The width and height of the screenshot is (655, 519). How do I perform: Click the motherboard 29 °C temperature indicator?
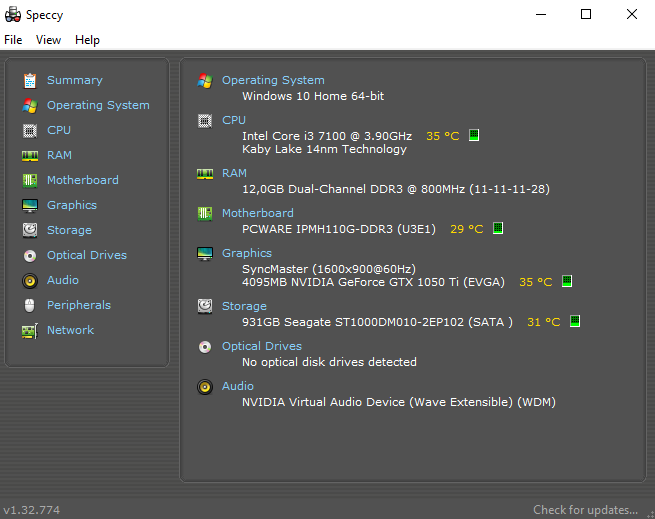pos(498,228)
